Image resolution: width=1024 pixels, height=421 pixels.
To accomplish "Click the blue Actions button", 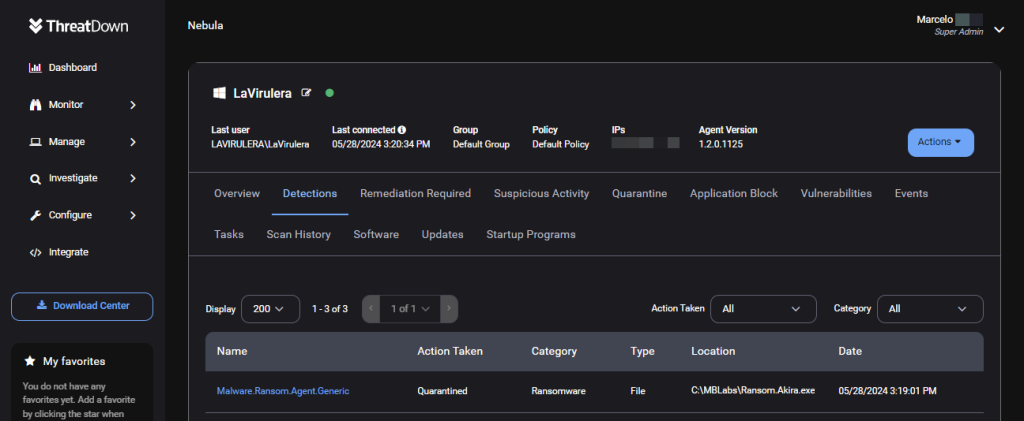I will tap(940, 142).
